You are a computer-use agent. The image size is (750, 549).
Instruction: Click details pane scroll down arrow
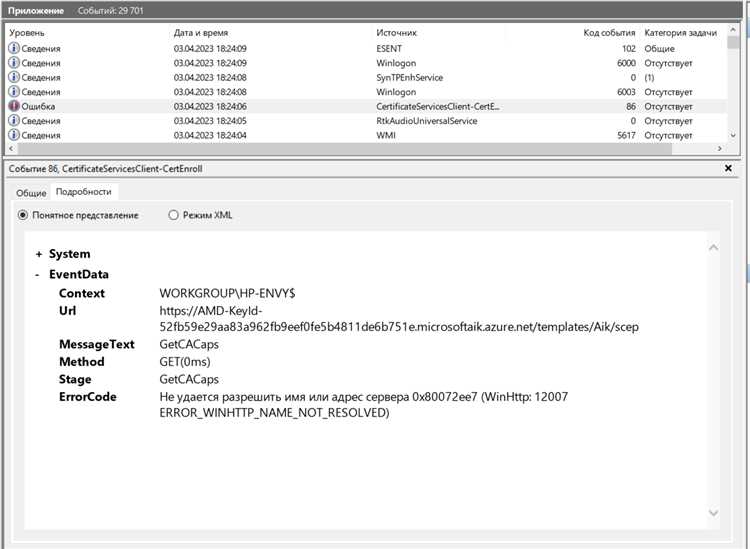(x=713, y=513)
